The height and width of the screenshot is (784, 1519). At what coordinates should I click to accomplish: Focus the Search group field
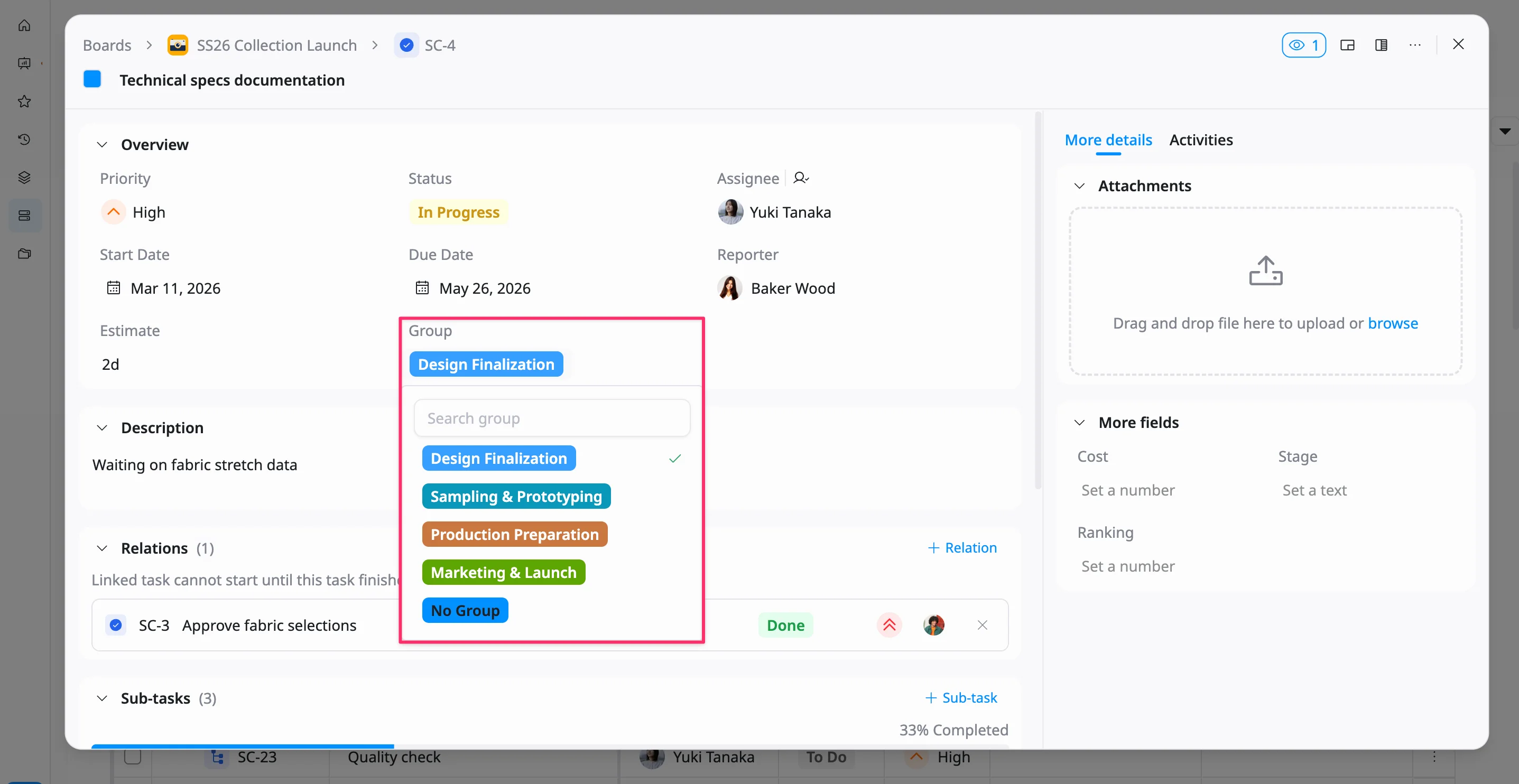click(x=551, y=418)
